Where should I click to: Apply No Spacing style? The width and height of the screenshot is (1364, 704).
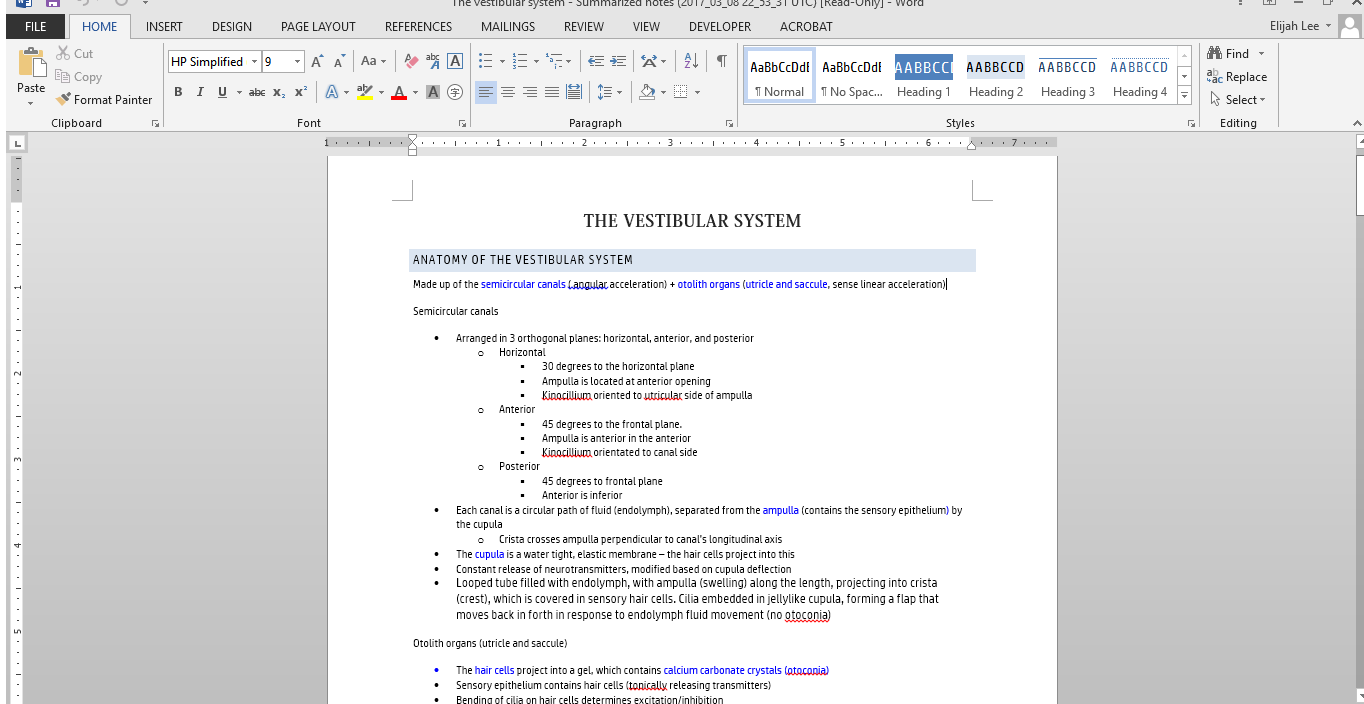852,77
